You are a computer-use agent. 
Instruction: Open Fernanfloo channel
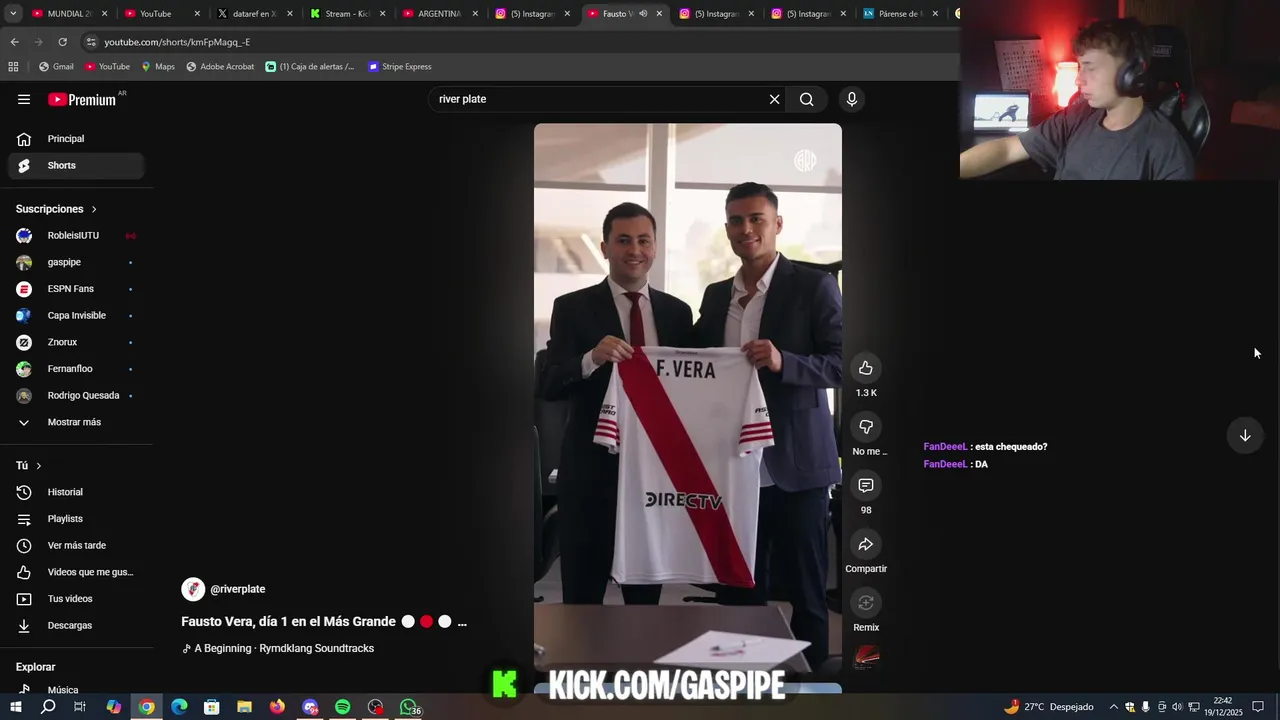click(76, 369)
